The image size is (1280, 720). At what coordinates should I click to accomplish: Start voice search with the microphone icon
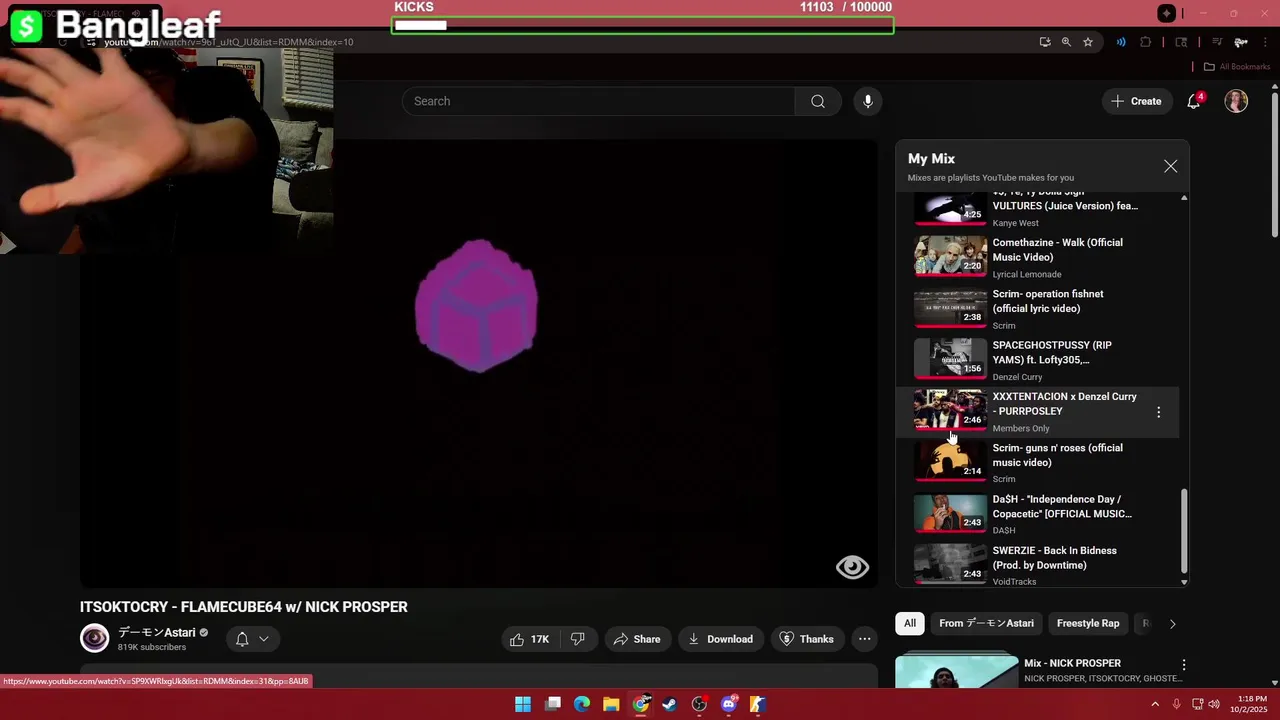point(868,101)
